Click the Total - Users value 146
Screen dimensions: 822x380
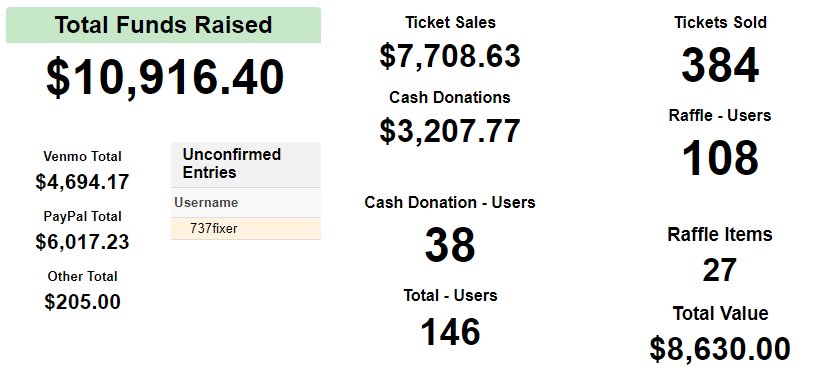[x=450, y=332]
